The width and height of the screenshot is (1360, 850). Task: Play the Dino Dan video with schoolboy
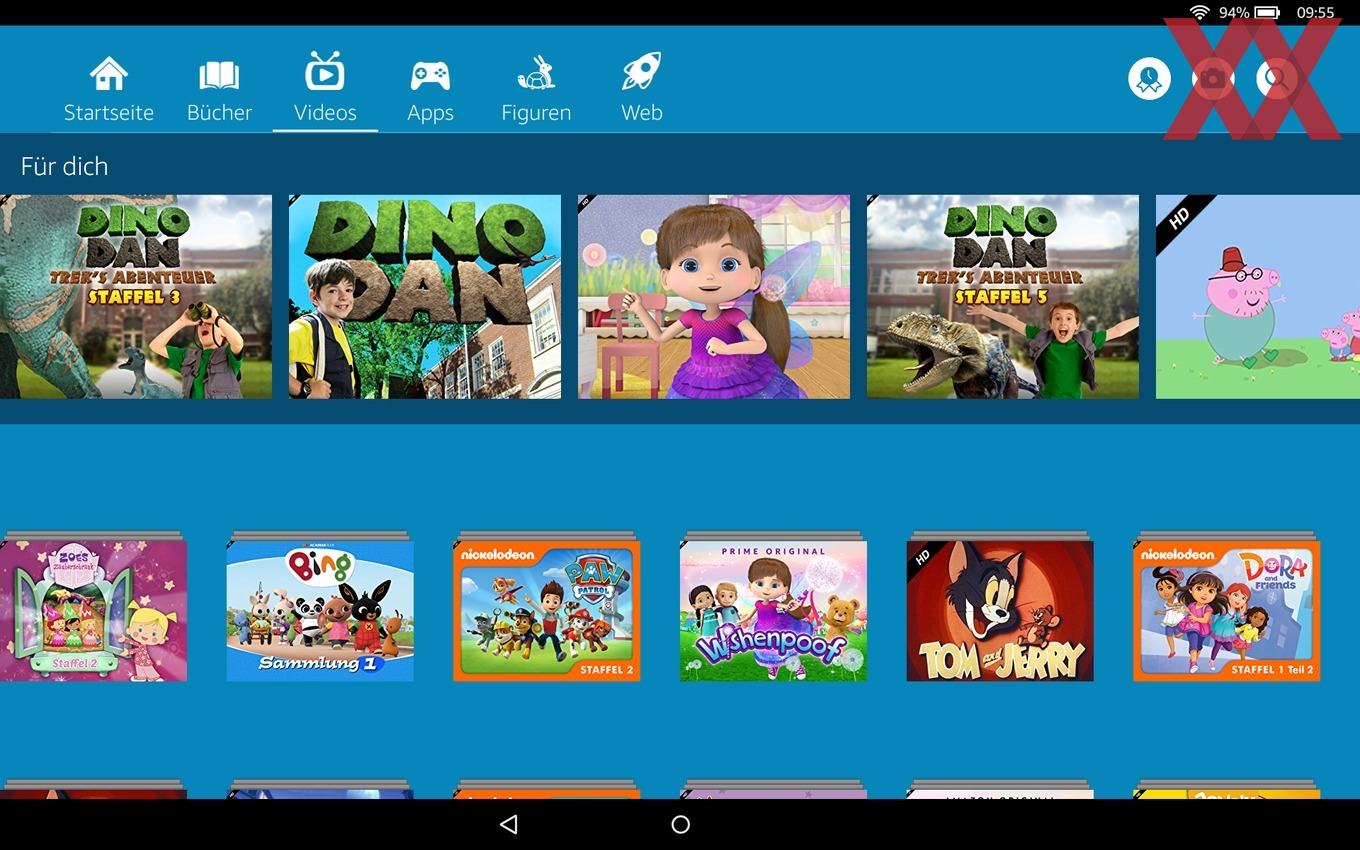click(425, 297)
